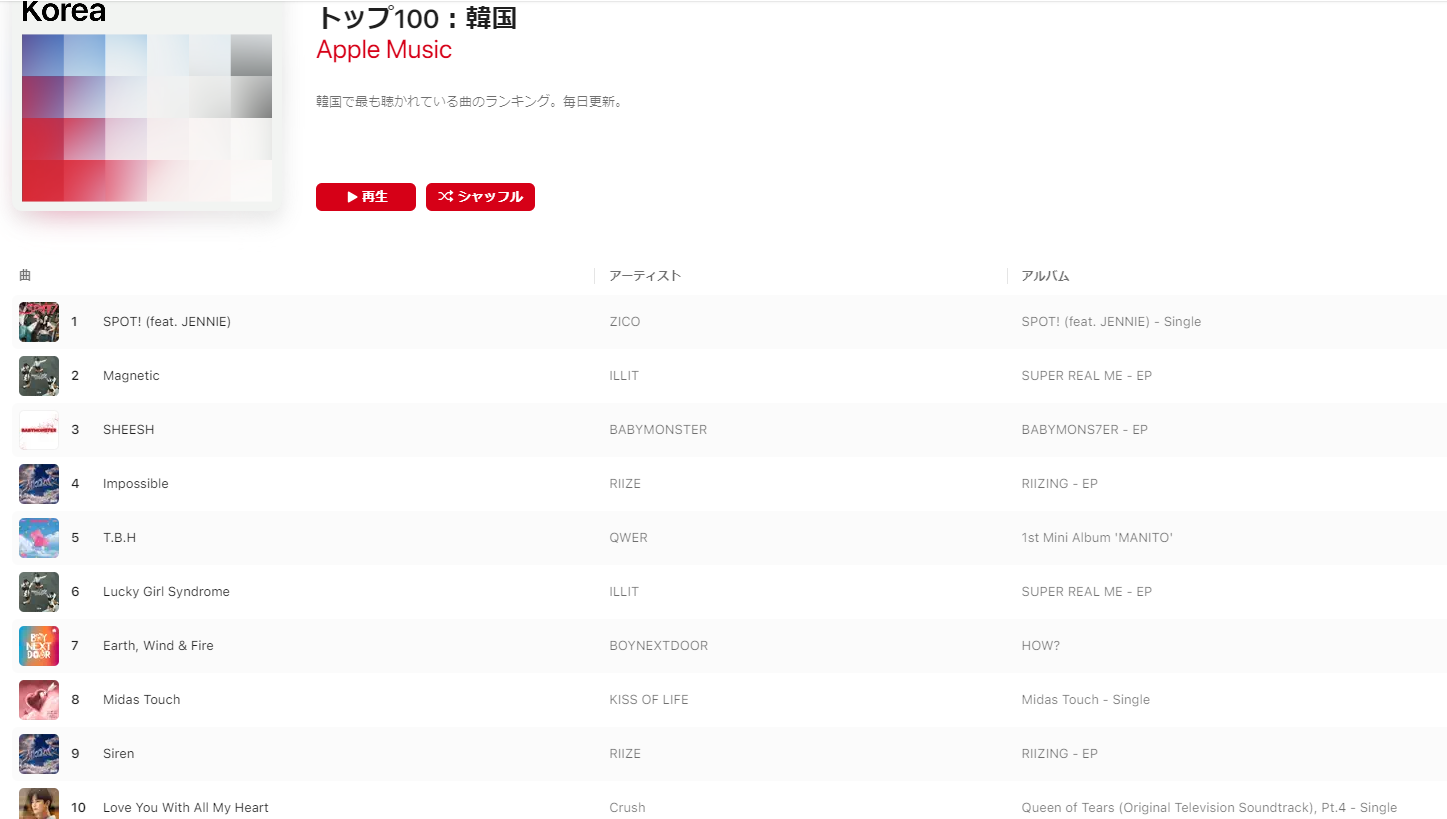The image size is (1447, 819).
Task: Open Queen of Tears Soundtrack Pt.4 album
Action: pyautogui.click(x=1209, y=808)
